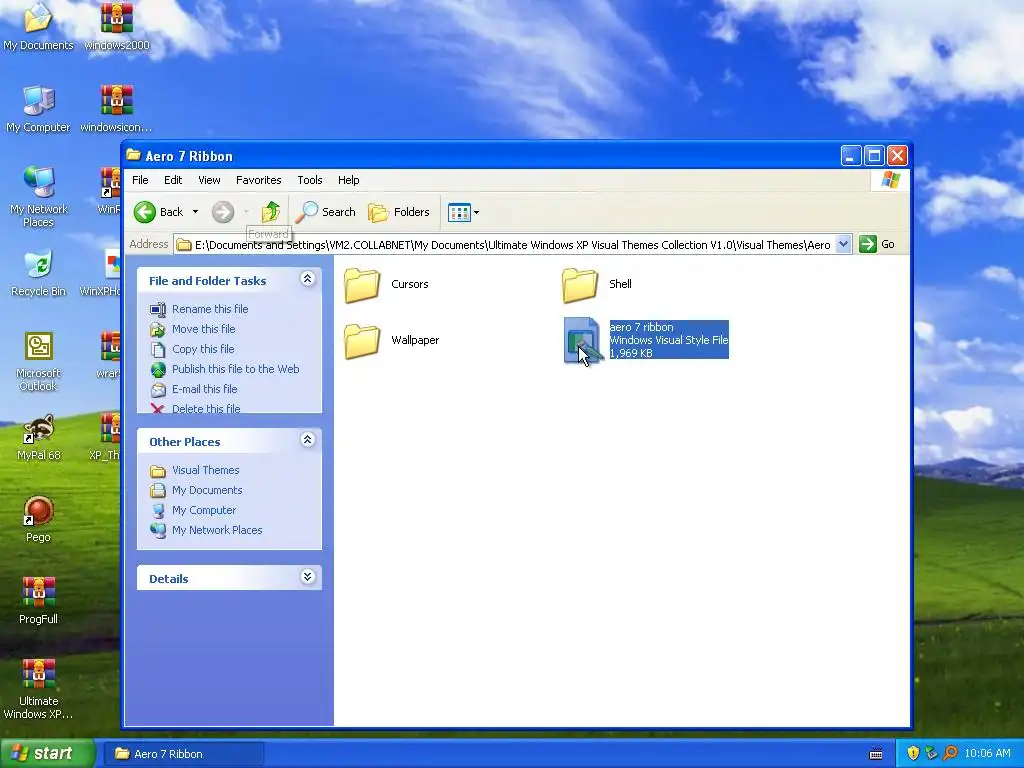Viewport: 1024px width, 768px height.
Task: Select windowsicon archive desktop icon
Action: (x=116, y=108)
